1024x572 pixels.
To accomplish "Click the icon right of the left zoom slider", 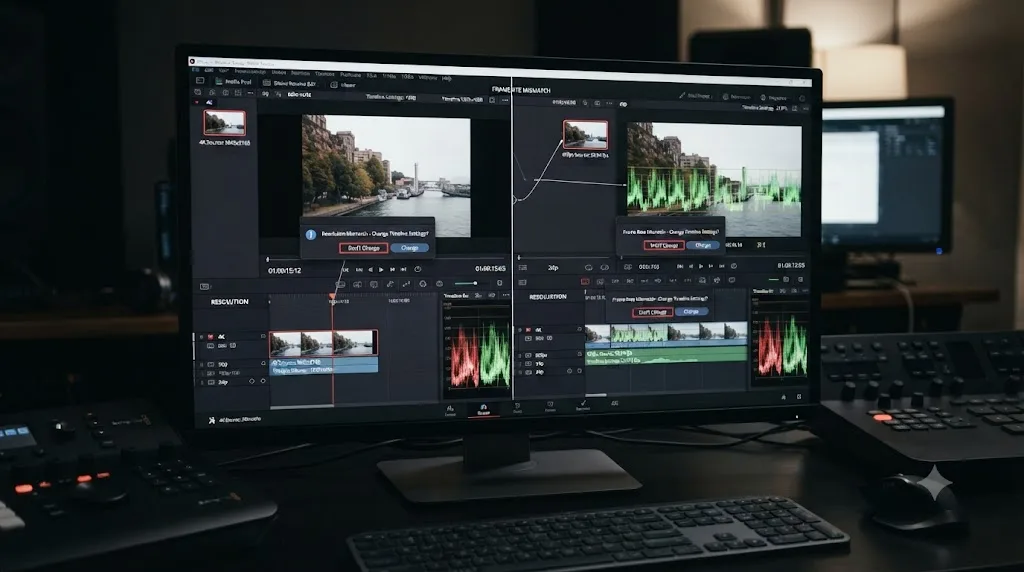I will tap(500, 283).
